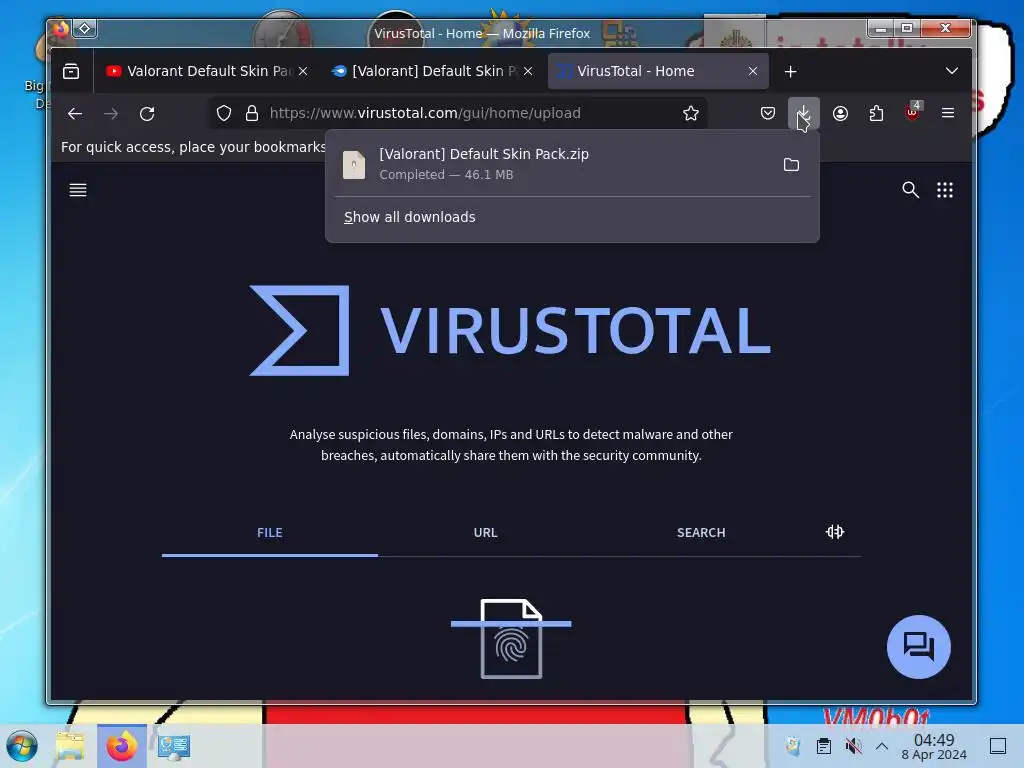Open VirusTotal search magnifier

coord(910,190)
